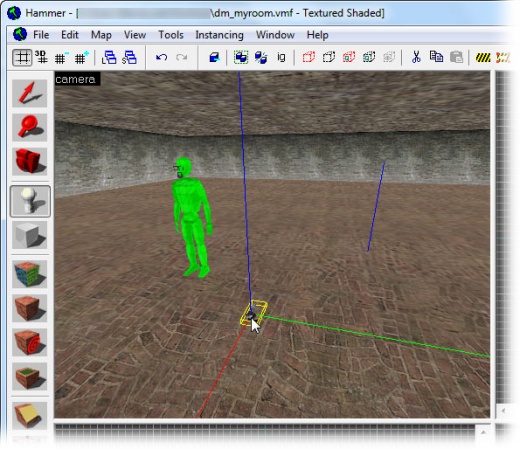Select the Selection arrow tool
The image size is (520, 449).
point(30,93)
